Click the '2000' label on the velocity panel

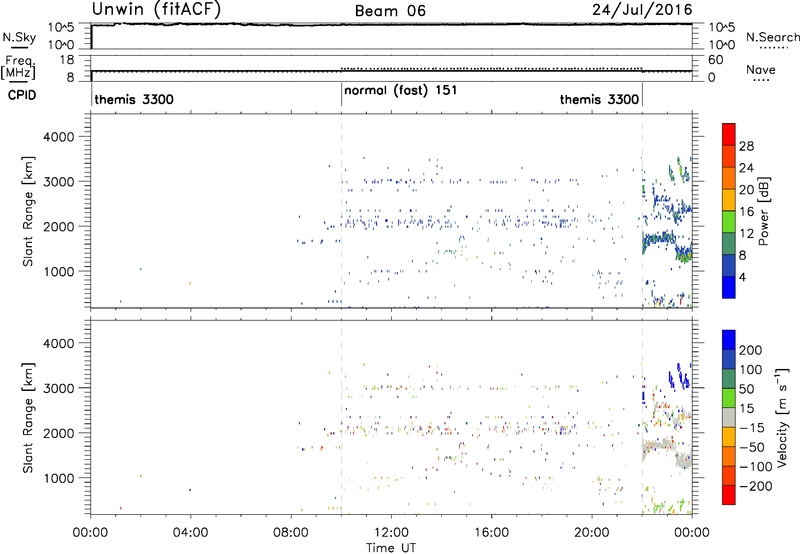[x=58, y=433]
